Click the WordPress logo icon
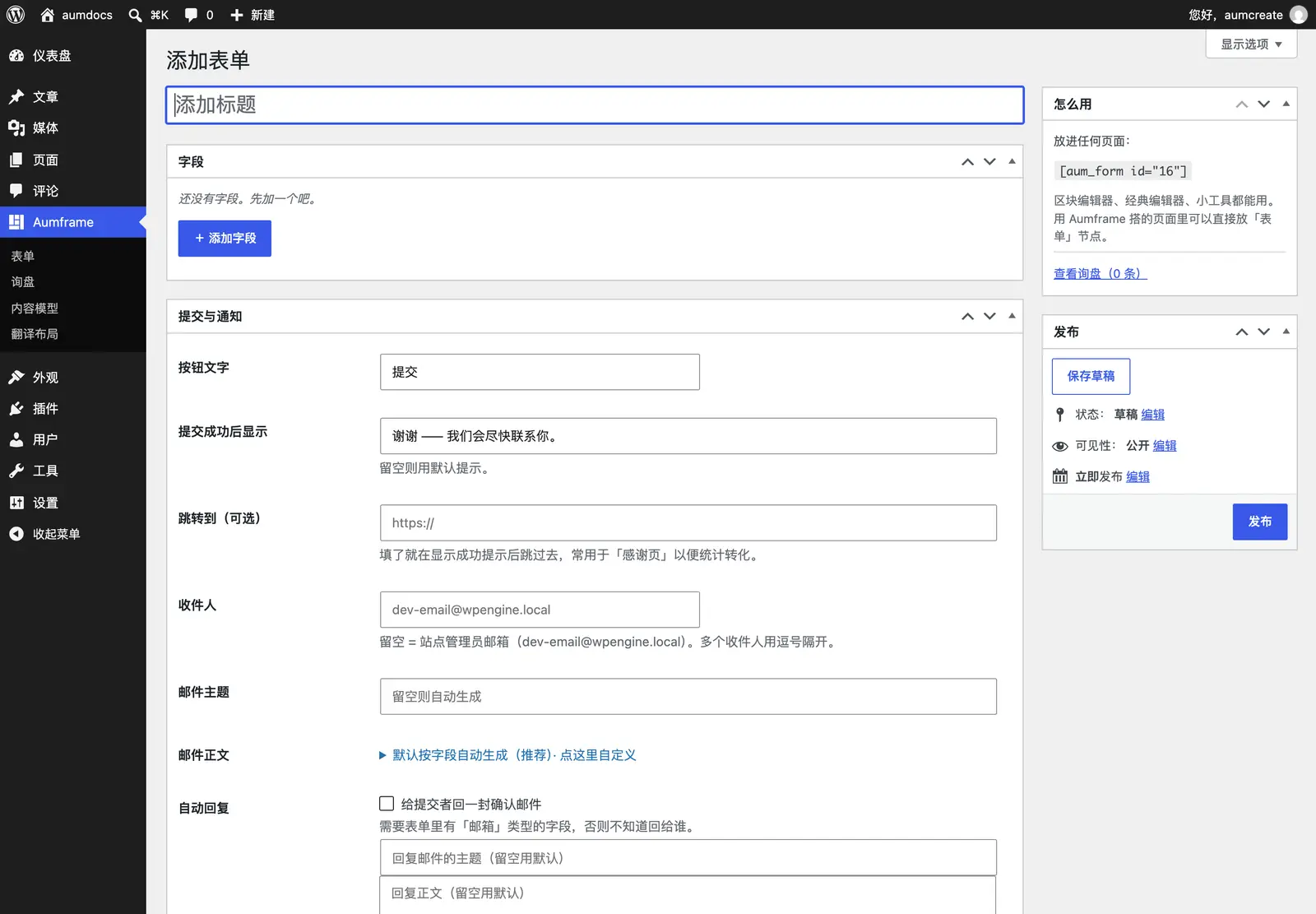 click(x=16, y=15)
